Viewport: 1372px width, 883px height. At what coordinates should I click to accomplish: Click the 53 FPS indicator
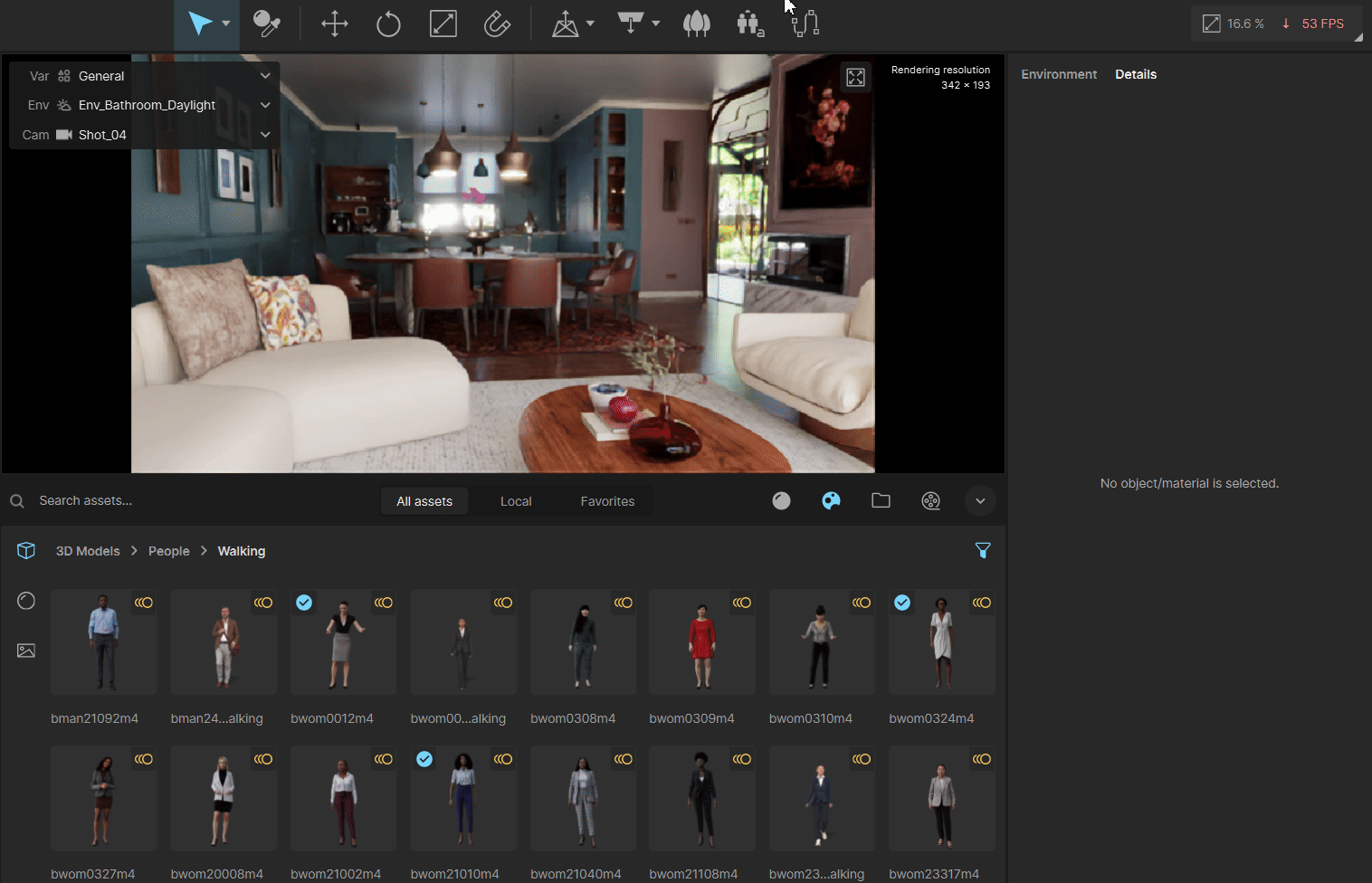(x=1312, y=24)
